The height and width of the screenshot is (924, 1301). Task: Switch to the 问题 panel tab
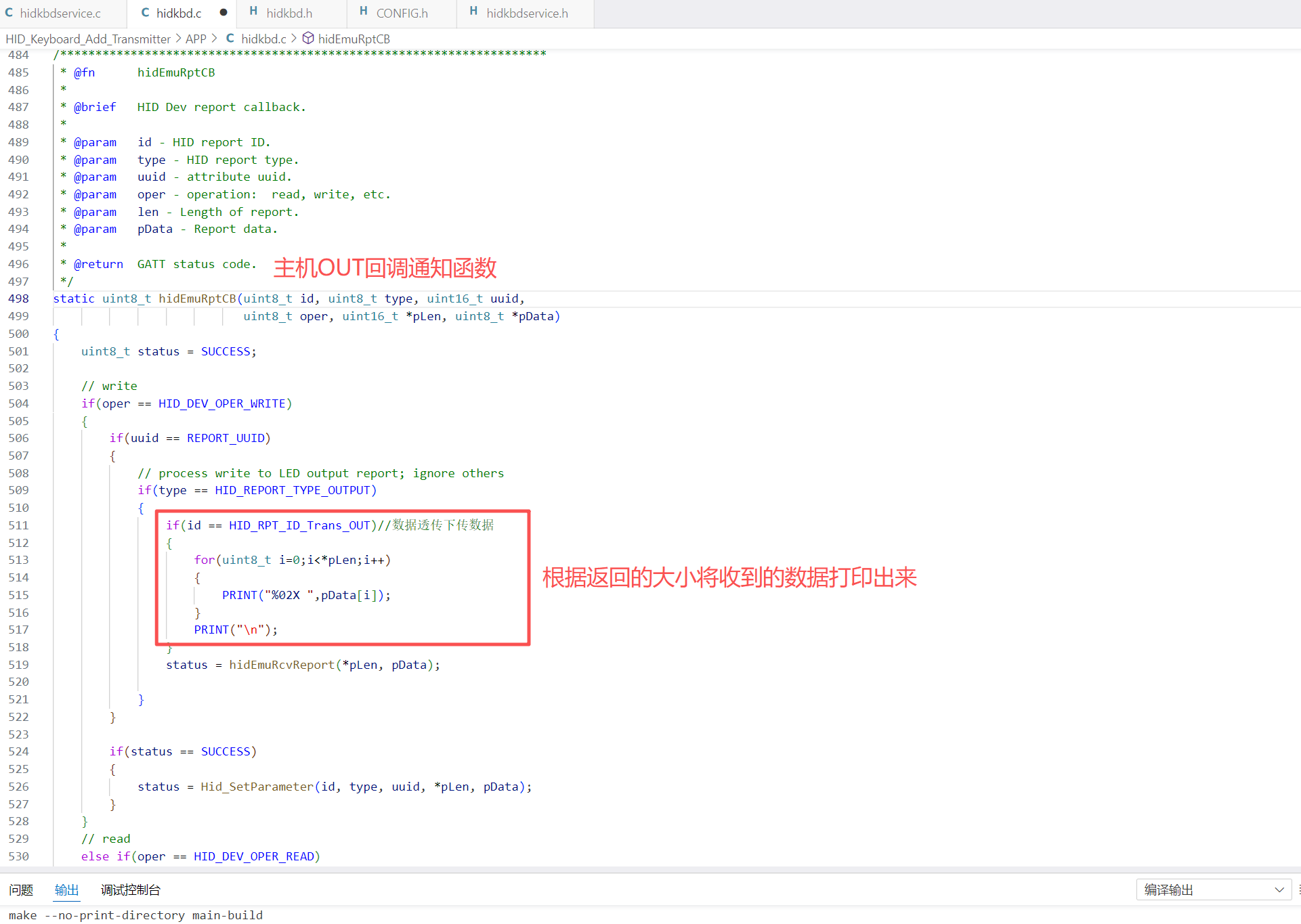point(21,889)
